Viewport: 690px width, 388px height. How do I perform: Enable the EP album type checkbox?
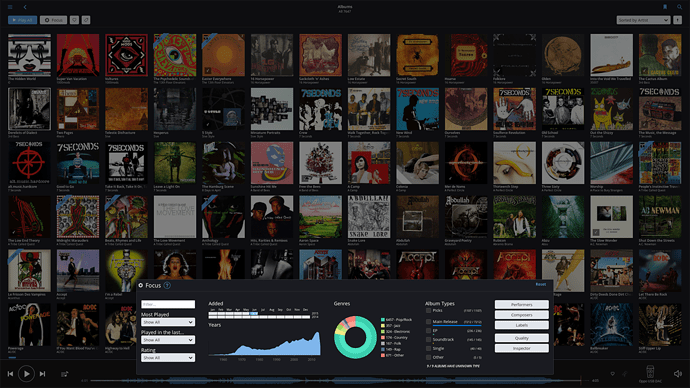pyautogui.click(x=429, y=330)
